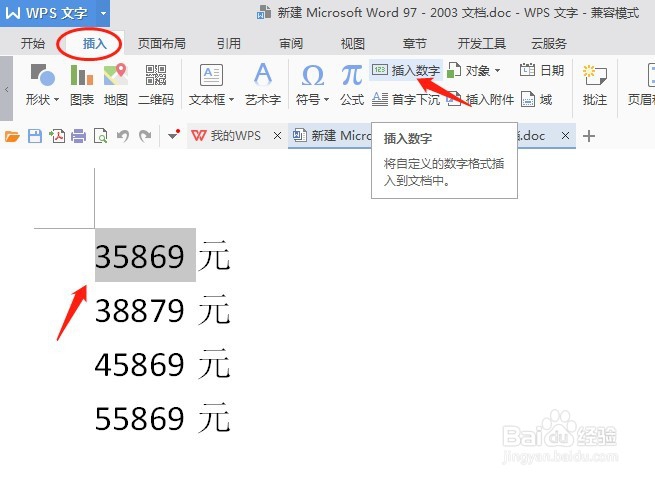Open the WPS 文字 application menu arrow
This screenshot has width=655, height=480.
[x=103, y=13]
